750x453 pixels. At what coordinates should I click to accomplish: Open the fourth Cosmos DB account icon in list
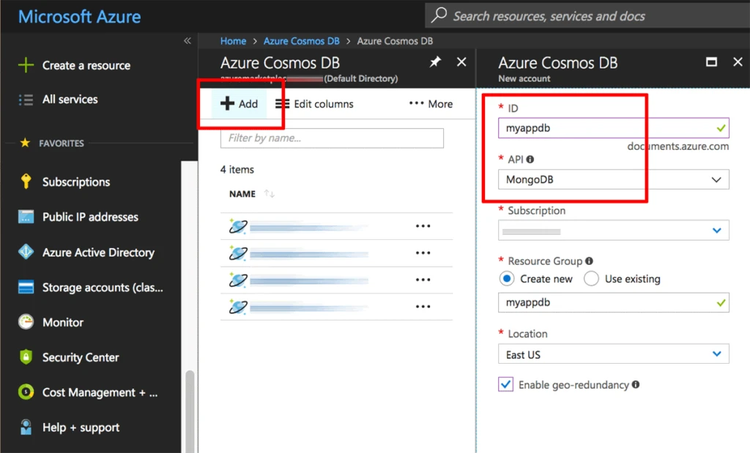(238, 306)
